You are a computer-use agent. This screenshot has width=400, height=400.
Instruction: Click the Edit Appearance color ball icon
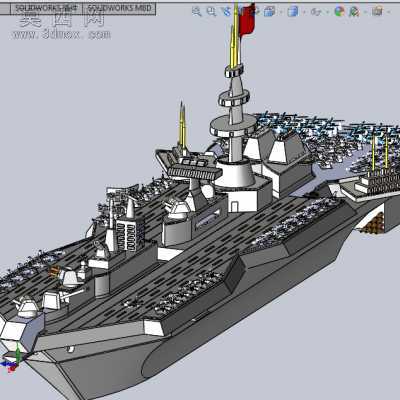(339, 12)
